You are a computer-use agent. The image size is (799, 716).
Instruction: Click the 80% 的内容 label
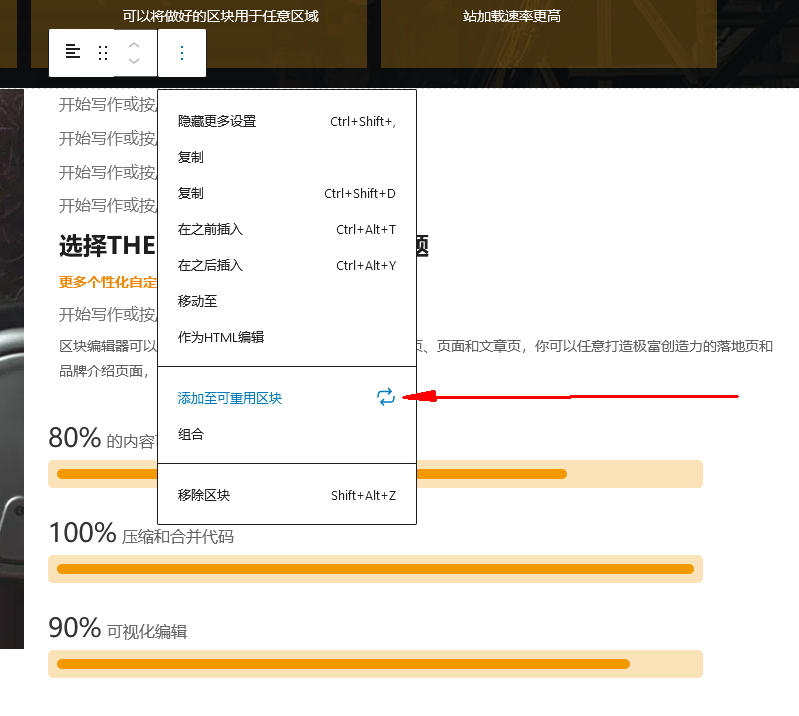pos(102,438)
